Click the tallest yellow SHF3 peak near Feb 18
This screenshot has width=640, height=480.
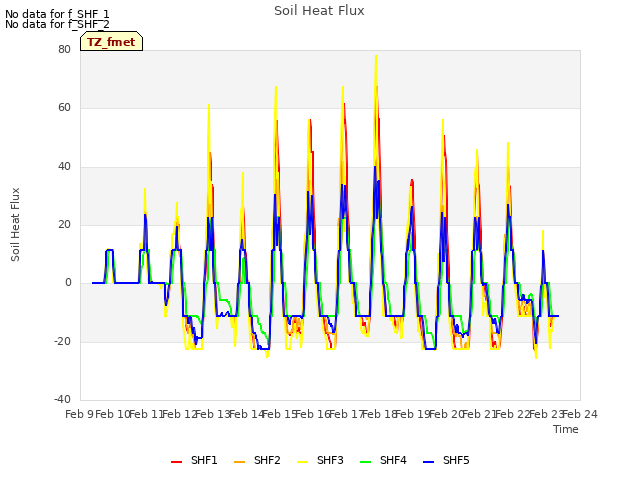pyautogui.click(x=376, y=56)
